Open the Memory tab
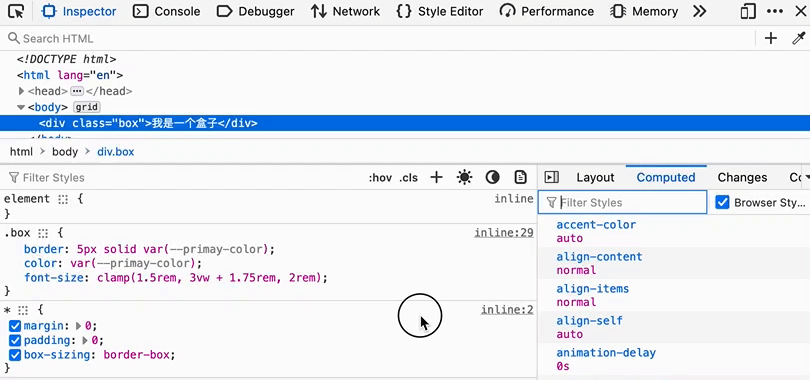The image size is (810, 380). coord(644,11)
